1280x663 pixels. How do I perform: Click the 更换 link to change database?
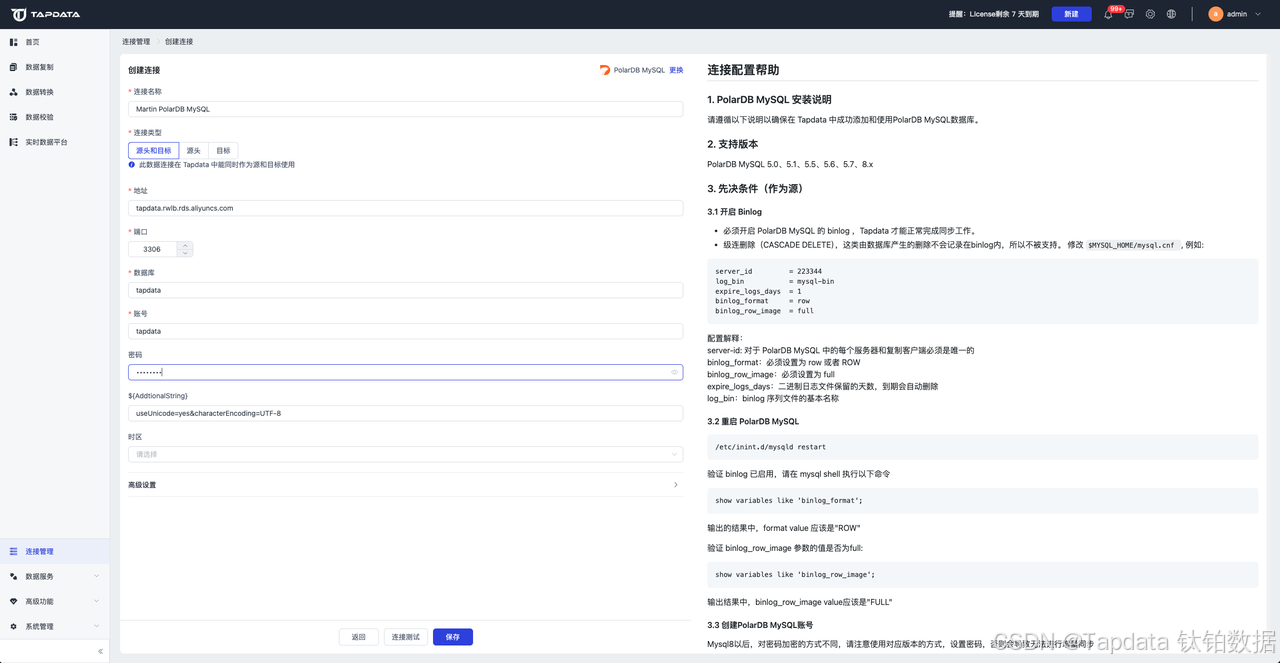[x=676, y=70]
